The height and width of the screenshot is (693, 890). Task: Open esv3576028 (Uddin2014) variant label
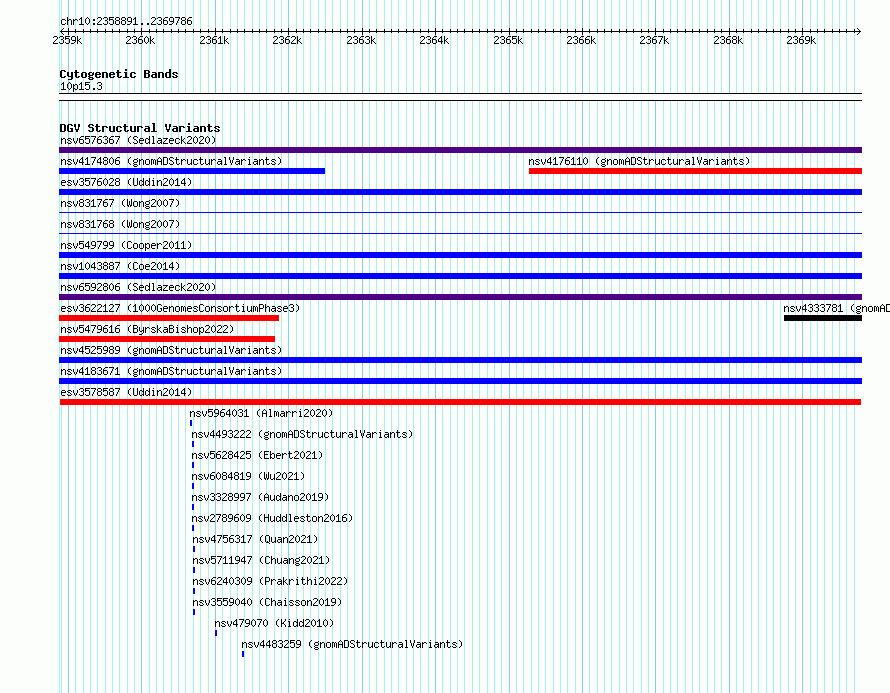(126, 182)
